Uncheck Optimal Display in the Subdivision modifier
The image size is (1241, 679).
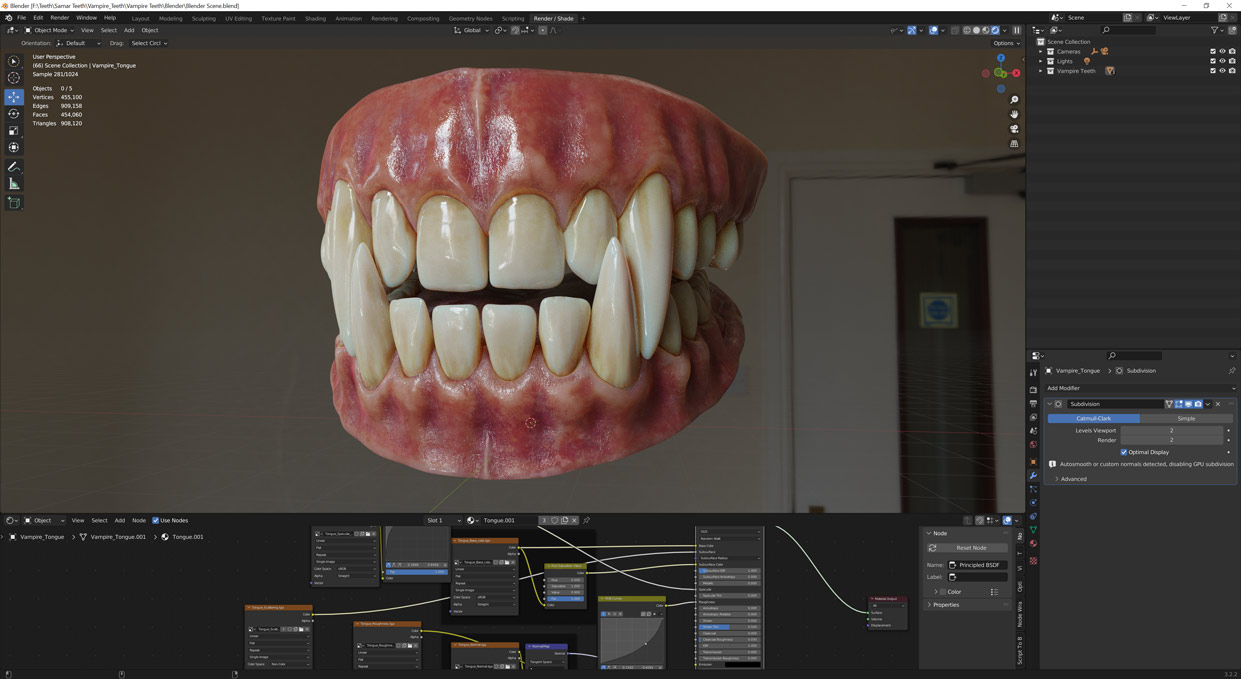coord(1123,452)
